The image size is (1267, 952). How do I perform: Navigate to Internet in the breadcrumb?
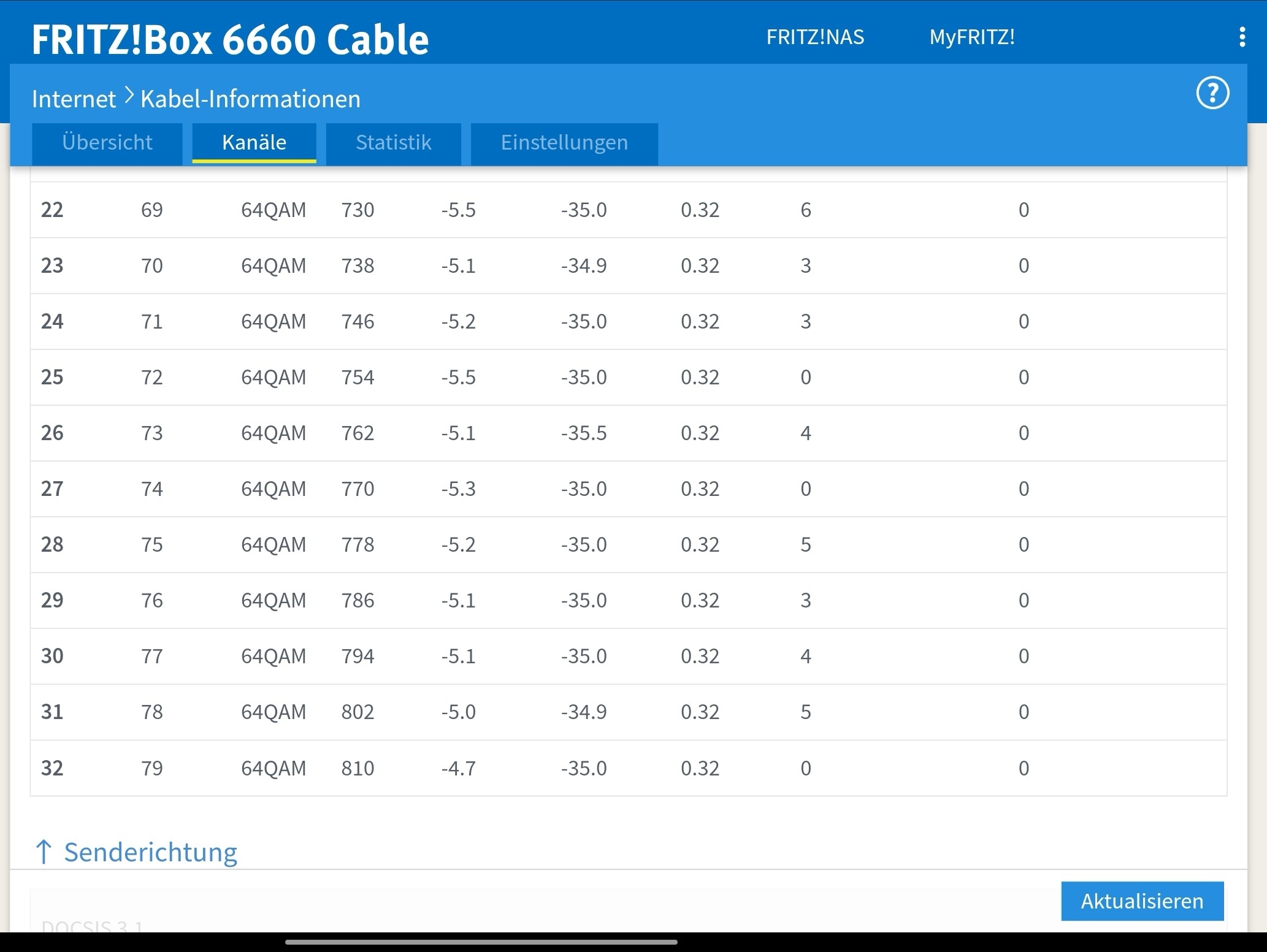coord(74,99)
